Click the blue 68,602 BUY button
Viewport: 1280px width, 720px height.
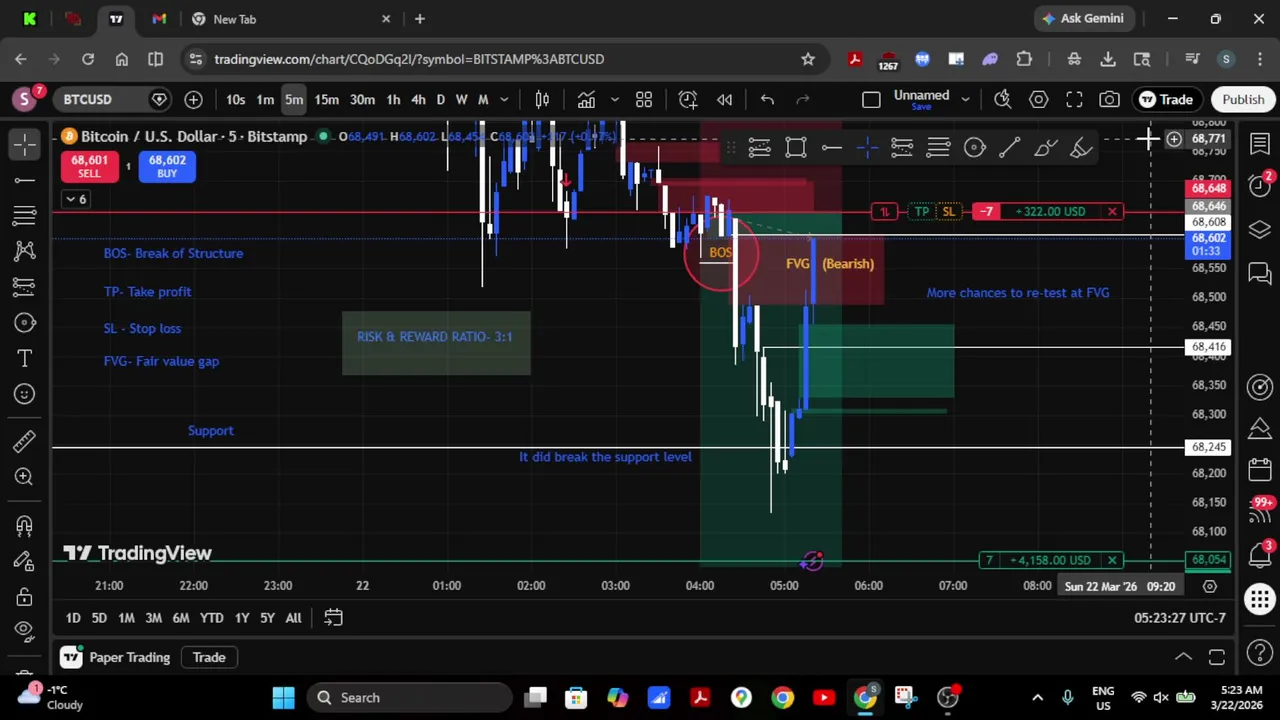pyautogui.click(x=167, y=166)
